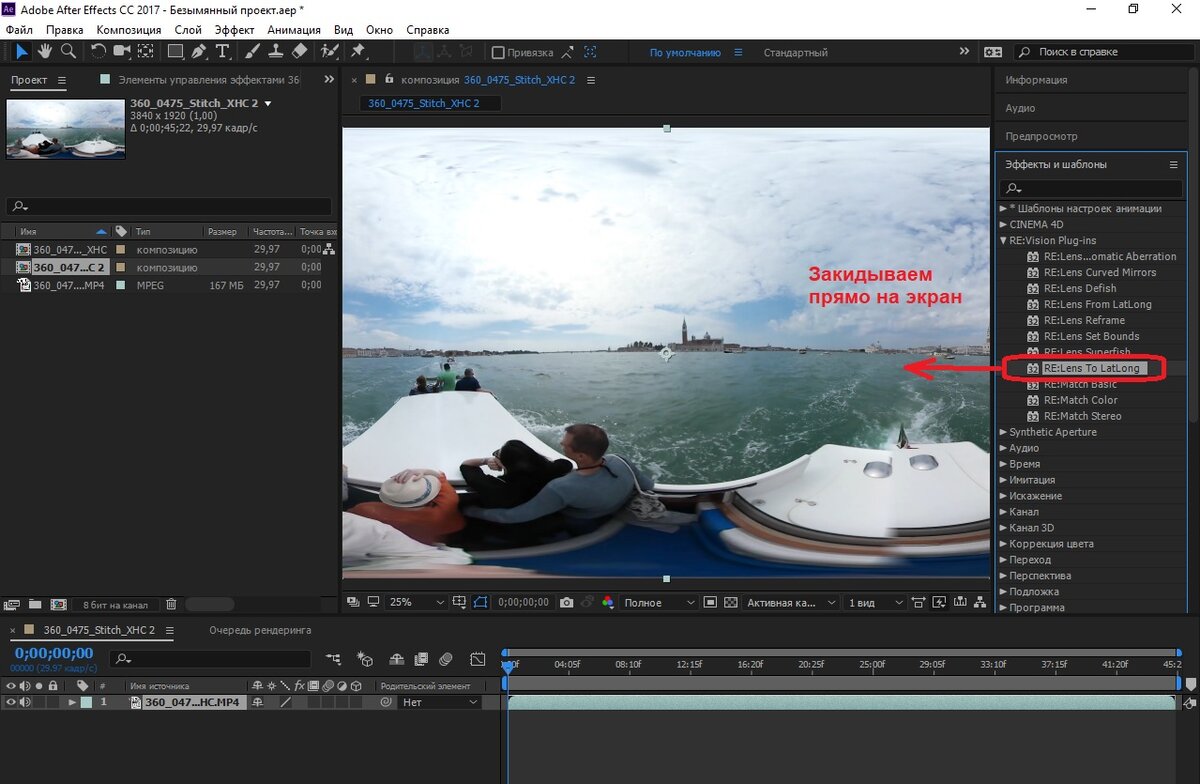Click the show channel RGB icon
Viewport: 1200px width, 784px height.
(606, 603)
